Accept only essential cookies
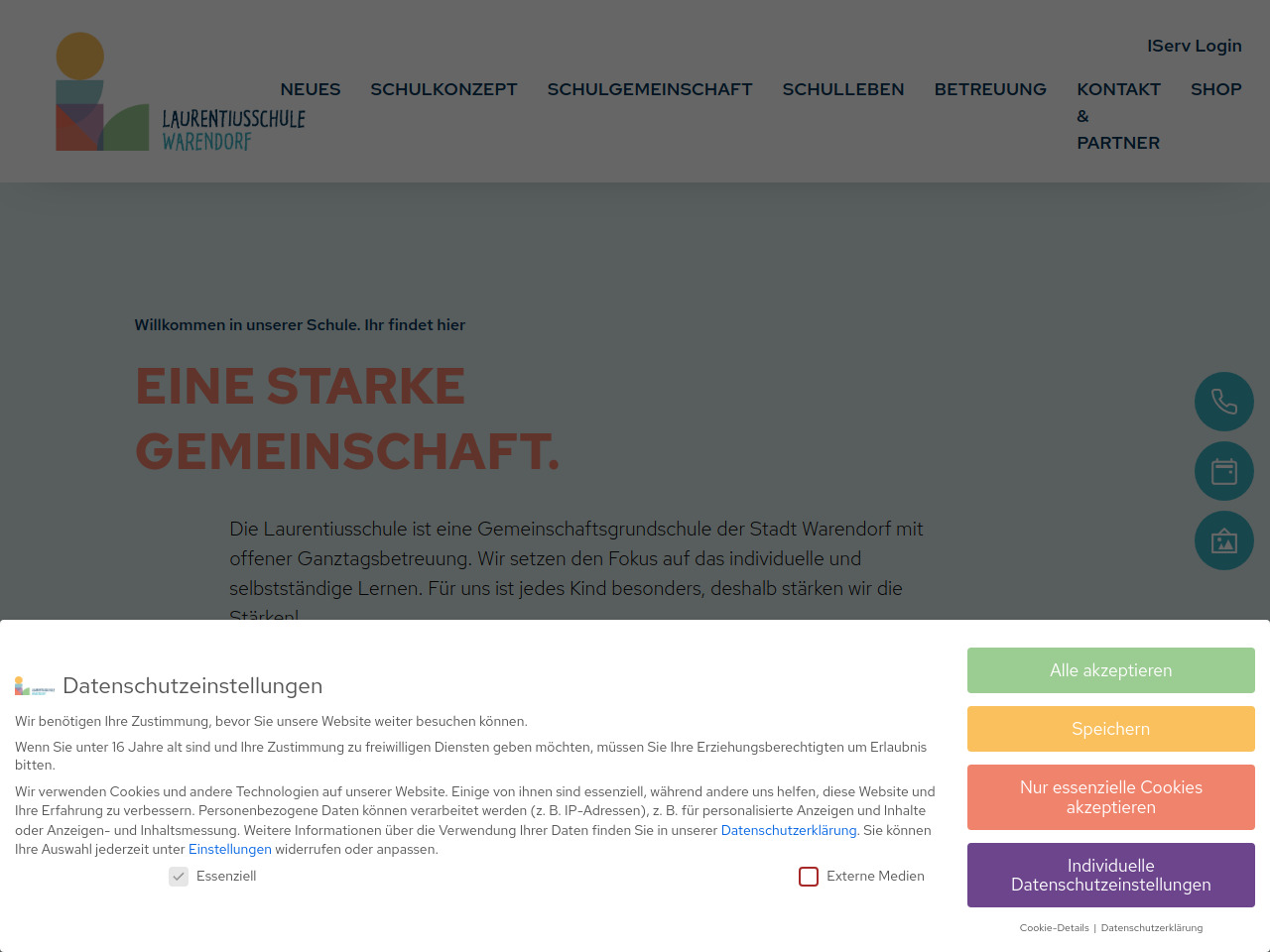Image resolution: width=1270 pixels, height=952 pixels. click(1110, 797)
